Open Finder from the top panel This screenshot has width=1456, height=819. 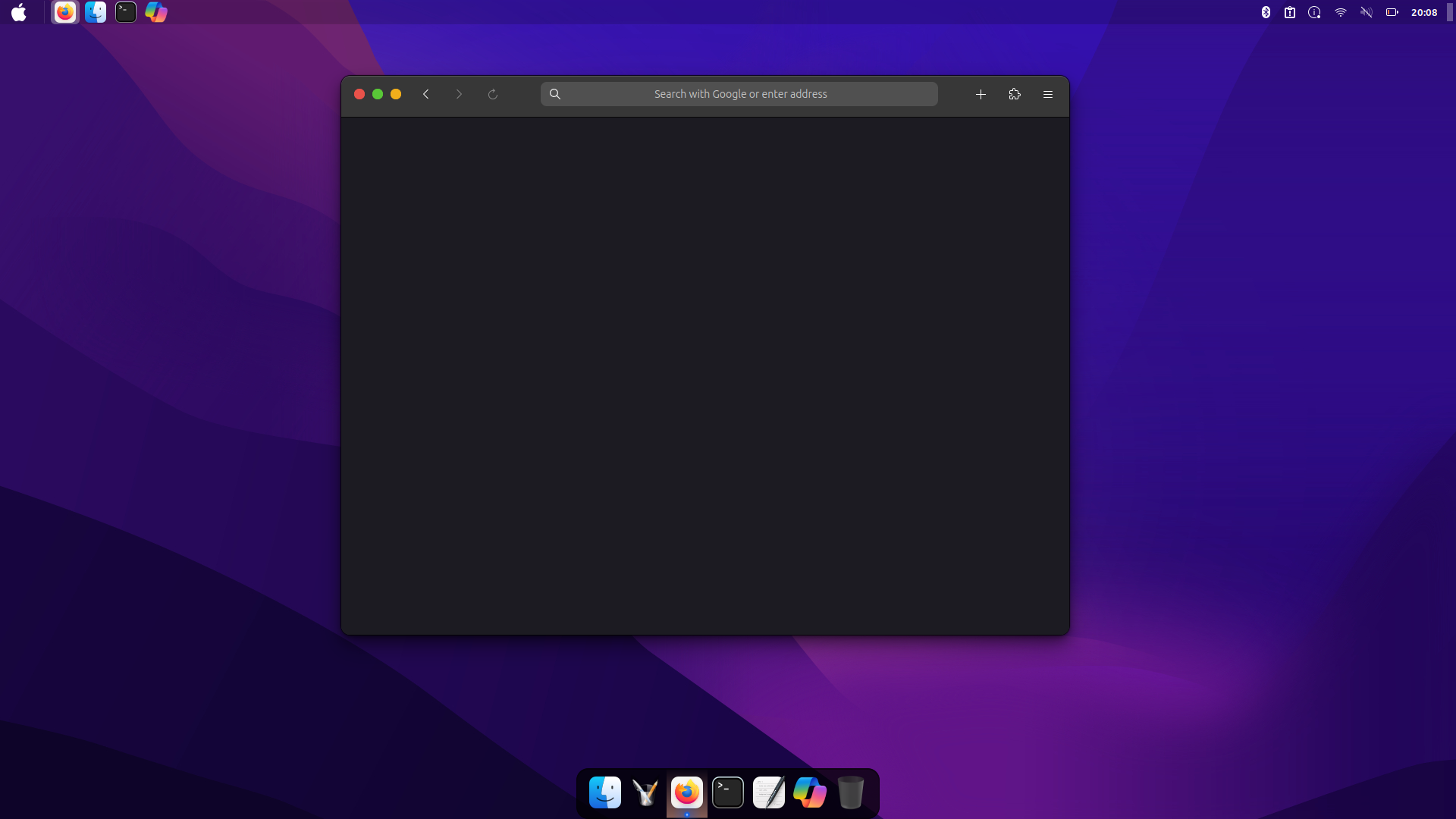tap(96, 12)
